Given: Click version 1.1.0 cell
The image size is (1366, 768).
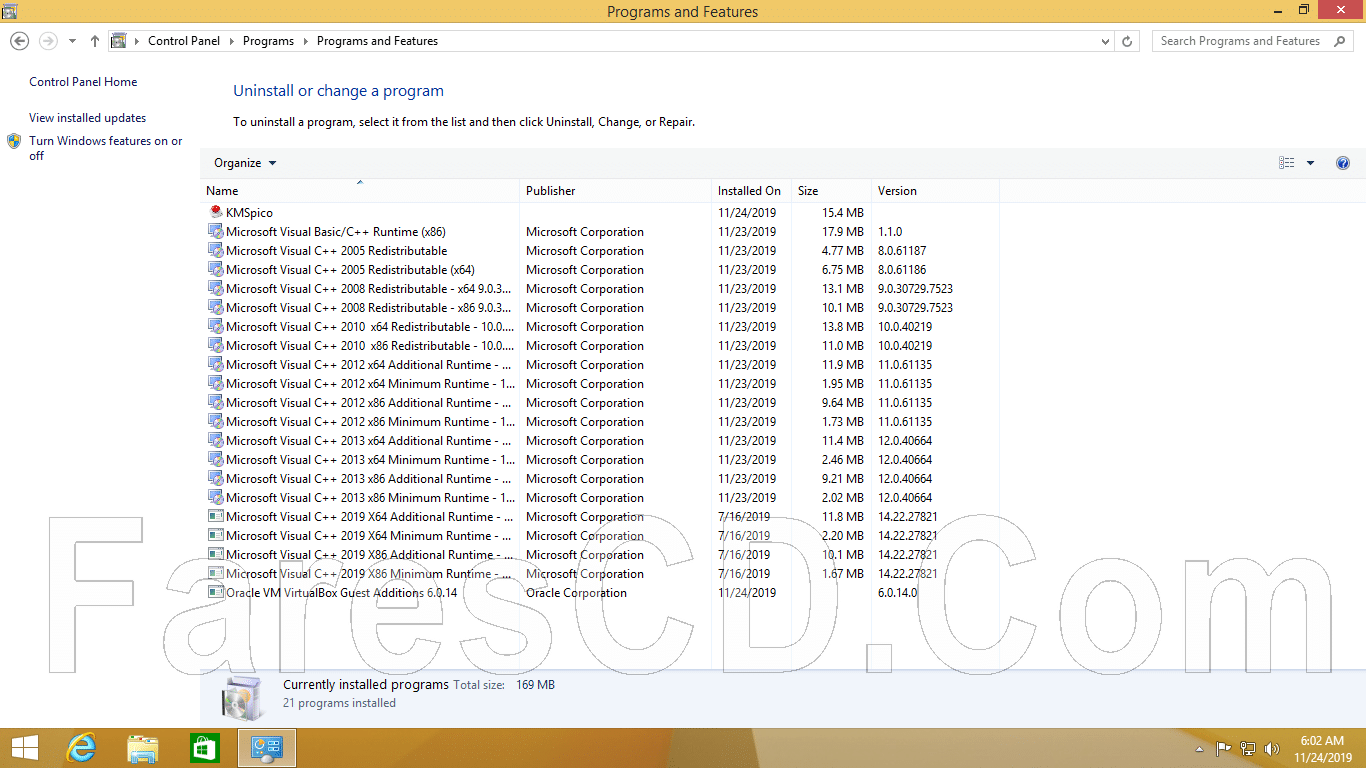Looking at the screenshot, I should click(x=890, y=232).
